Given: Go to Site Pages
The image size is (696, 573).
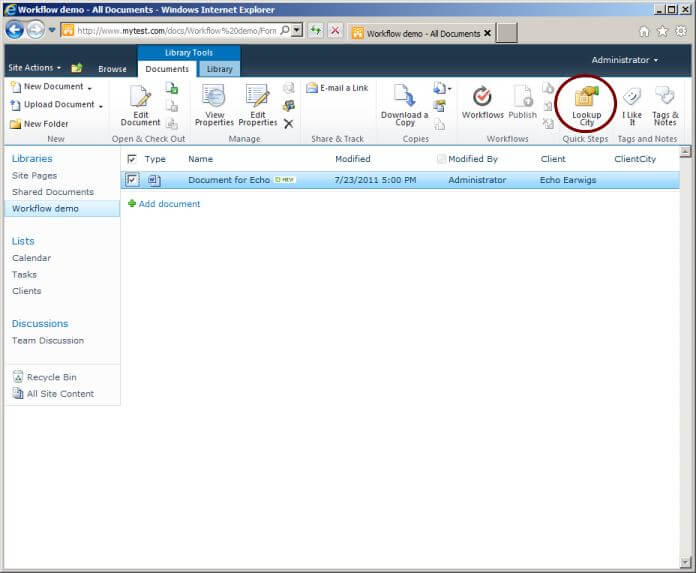Looking at the screenshot, I should point(35,175).
